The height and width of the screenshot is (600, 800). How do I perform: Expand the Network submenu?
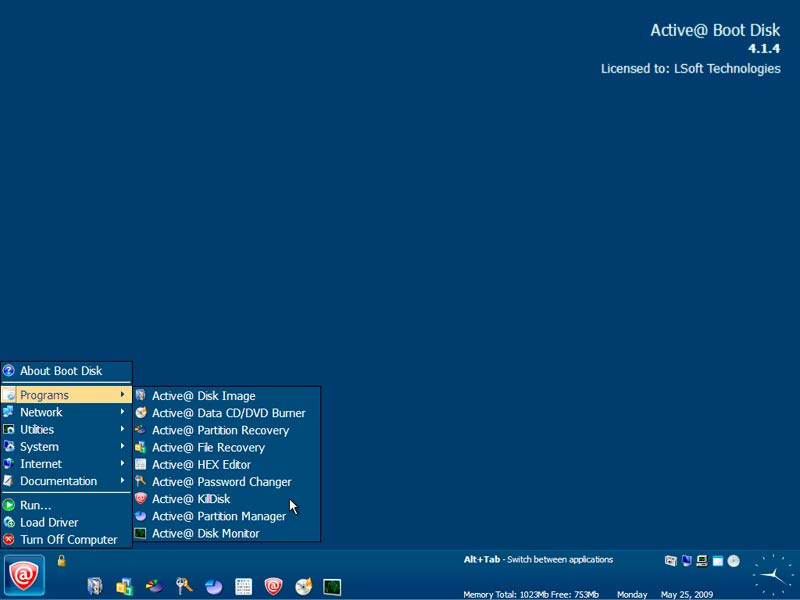66,412
